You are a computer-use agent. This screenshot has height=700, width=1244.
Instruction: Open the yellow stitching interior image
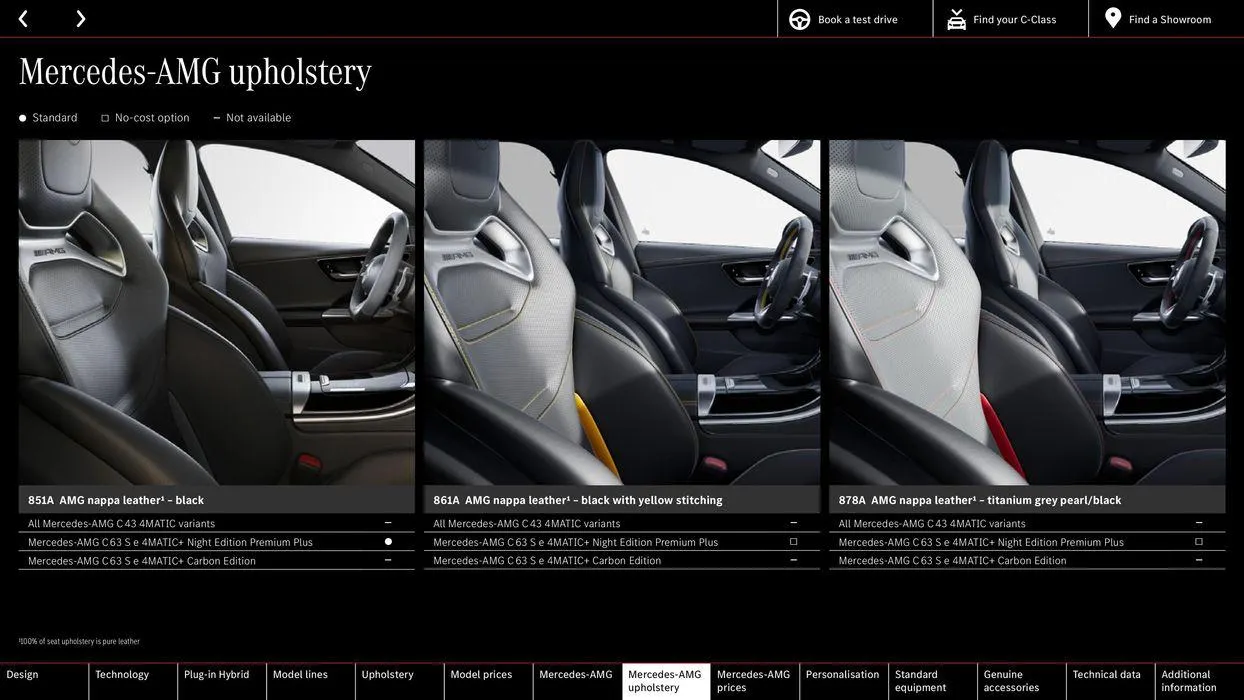[x=621, y=312]
